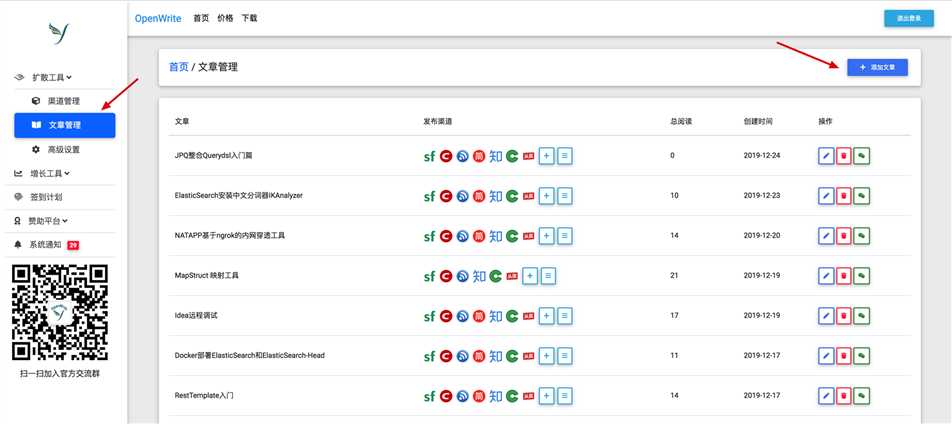Click title MapStruct 映射工具
This screenshot has width=952, height=424.
206,276
